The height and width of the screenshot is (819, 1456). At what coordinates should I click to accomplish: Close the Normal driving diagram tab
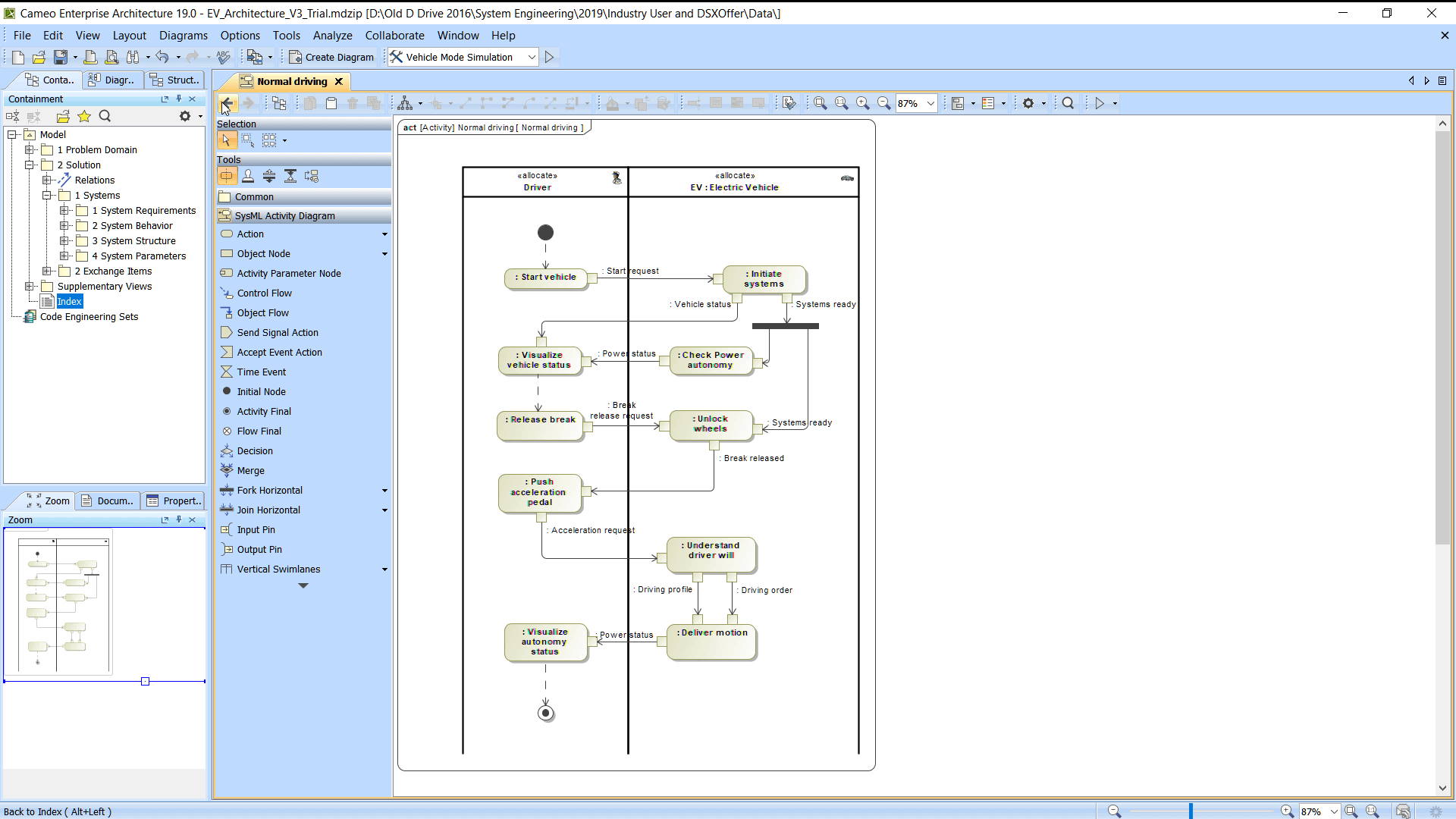point(339,81)
